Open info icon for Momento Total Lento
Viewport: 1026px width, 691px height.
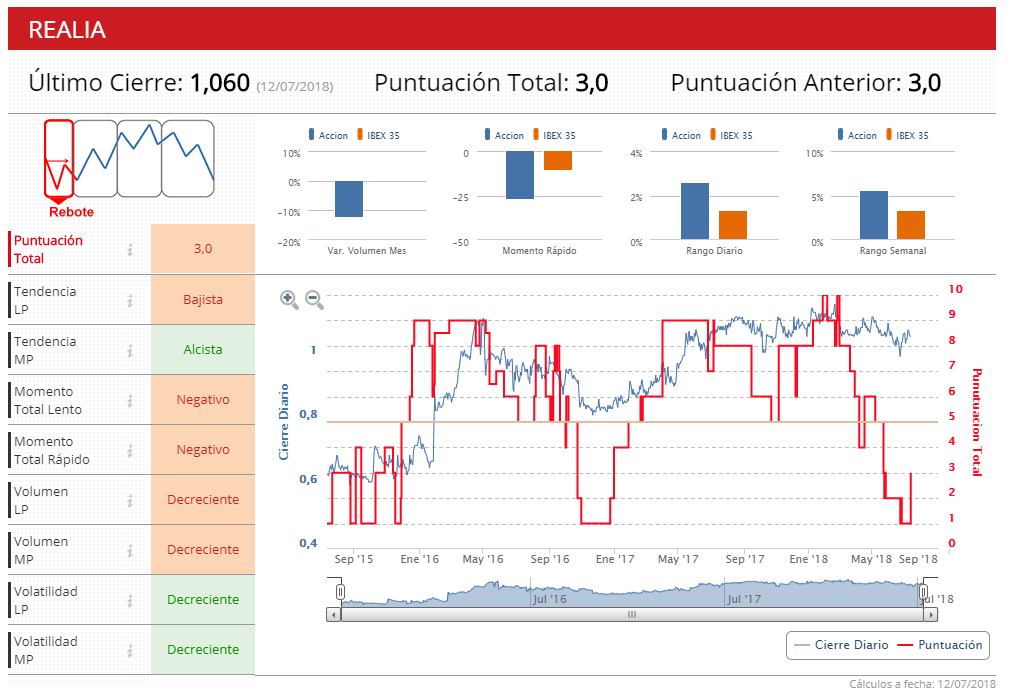130,400
